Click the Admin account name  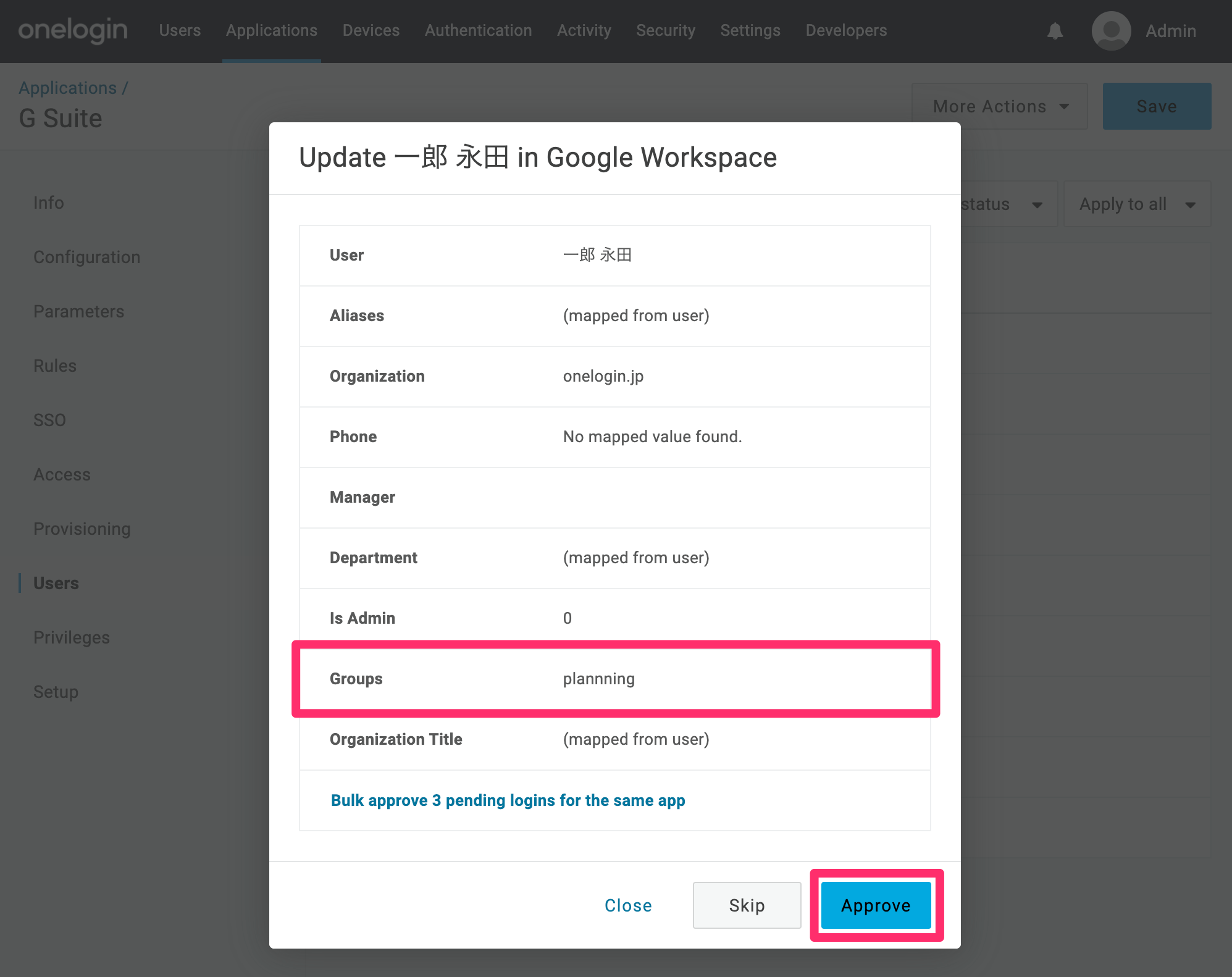pyautogui.click(x=1171, y=31)
